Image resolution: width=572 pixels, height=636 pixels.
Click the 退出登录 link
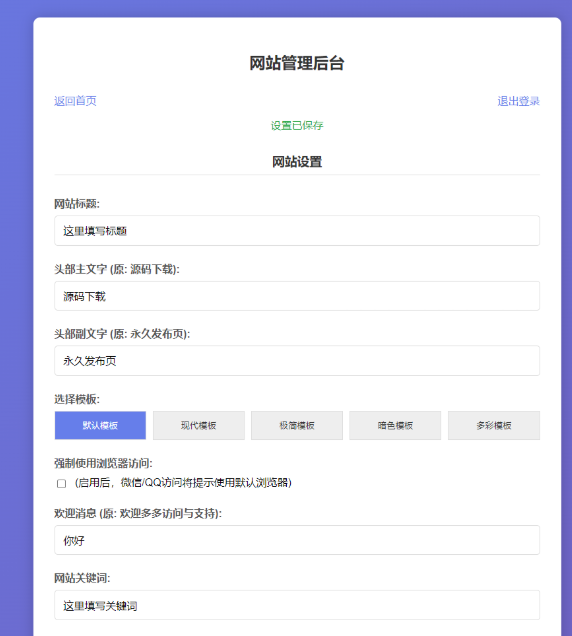(518, 101)
